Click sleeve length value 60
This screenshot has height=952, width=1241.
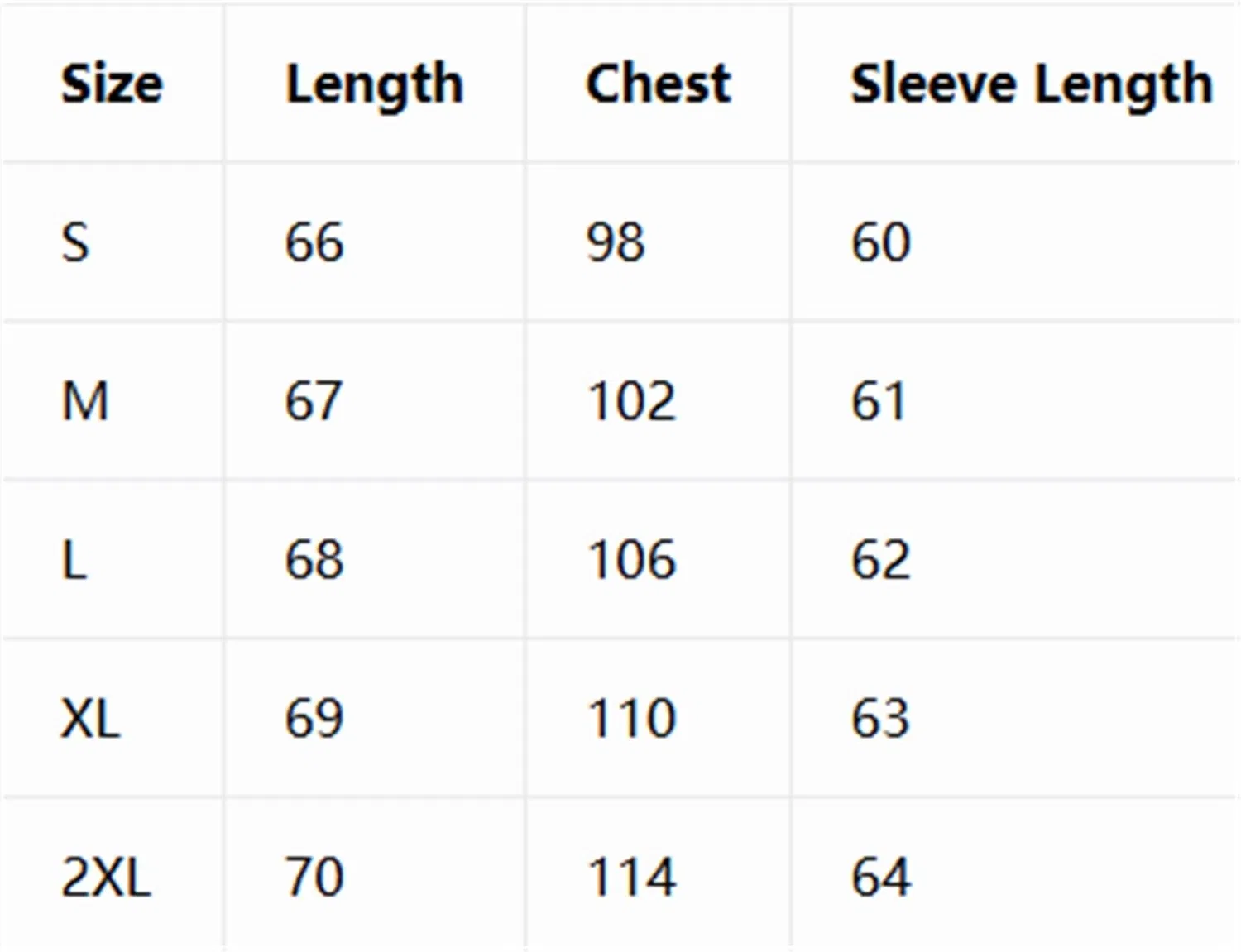click(x=881, y=242)
